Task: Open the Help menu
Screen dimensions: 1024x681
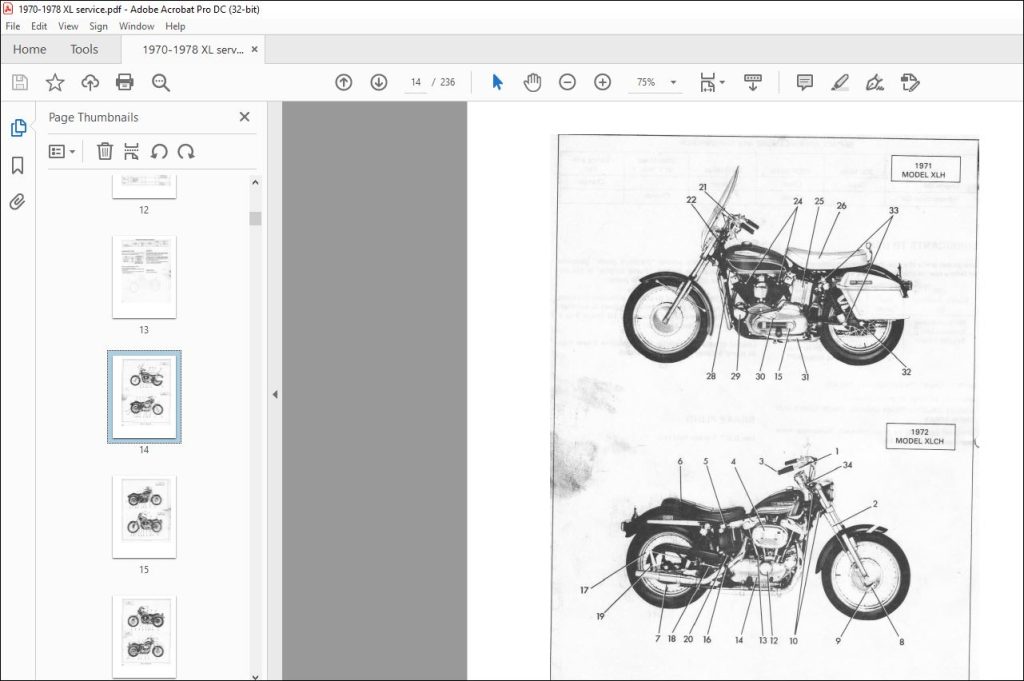Action: click(x=175, y=26)
